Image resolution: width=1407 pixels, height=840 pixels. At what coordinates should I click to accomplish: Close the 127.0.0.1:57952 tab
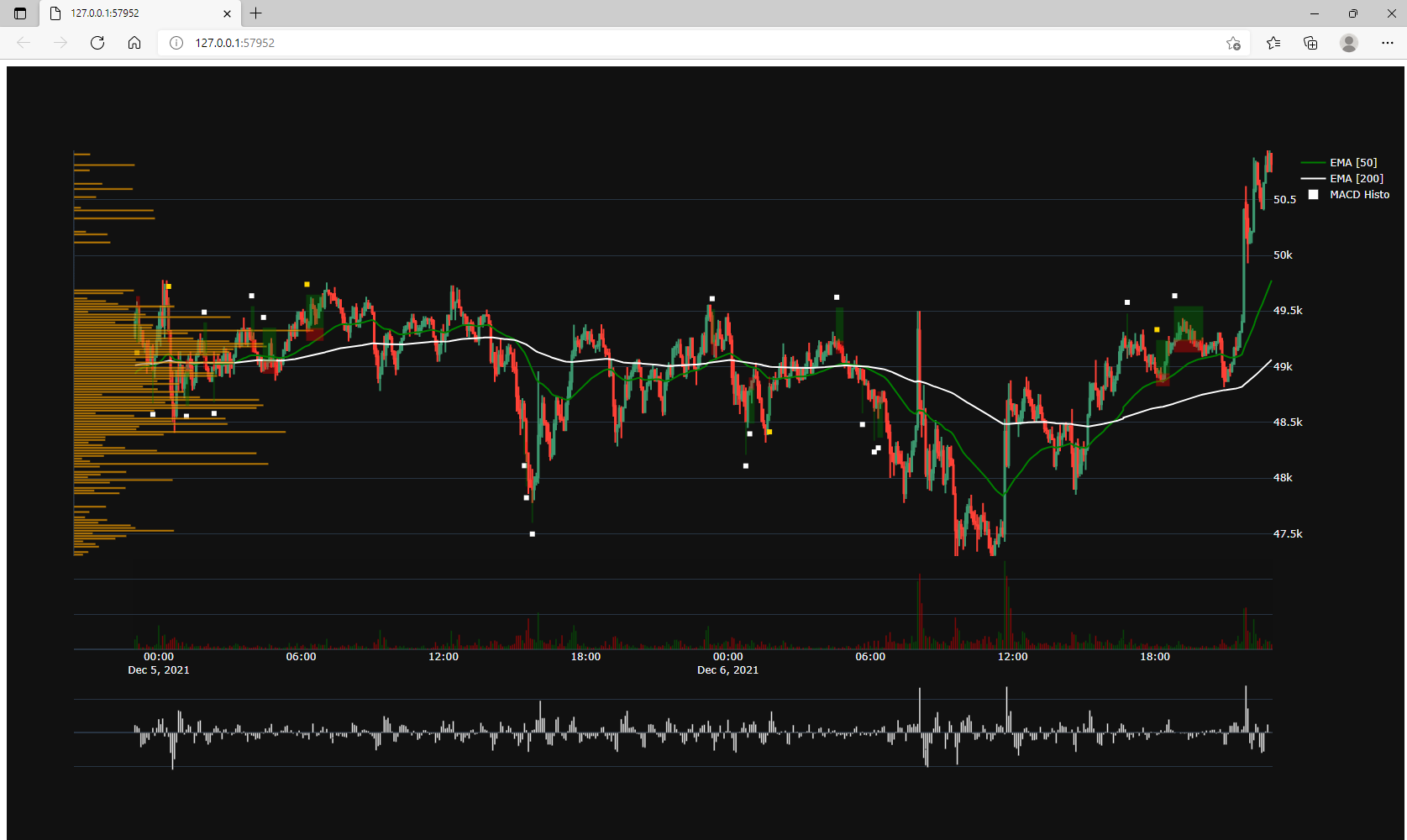(227, 13)
